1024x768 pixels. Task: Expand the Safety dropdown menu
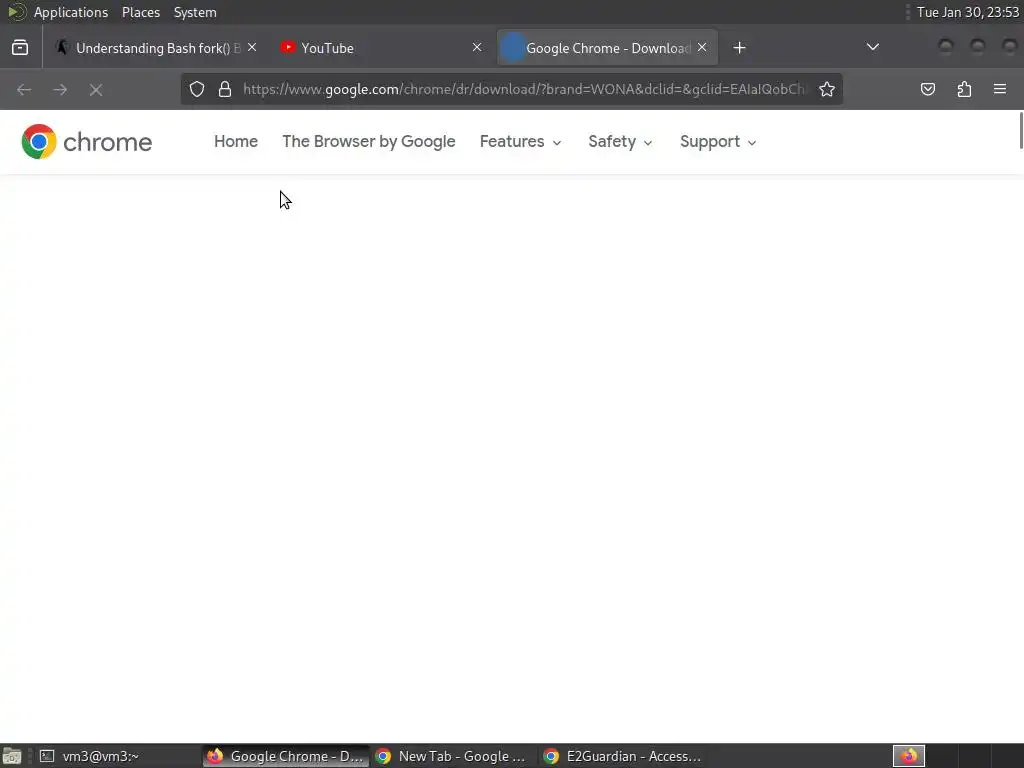[x=620, y=142]
